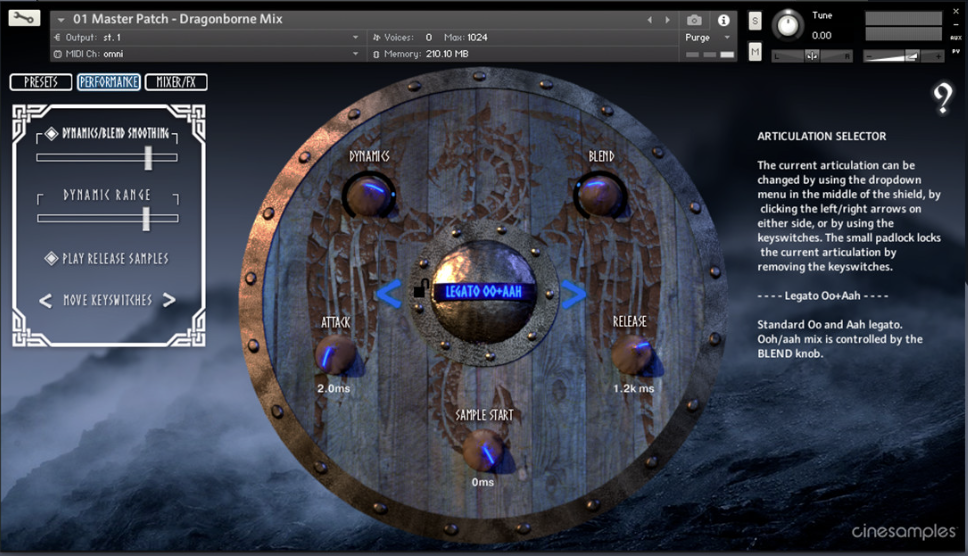The height and width of the screenshot is (556, 968).
Task: Go to the previous instrument patch arrow
Action: [x=649, y=20]
